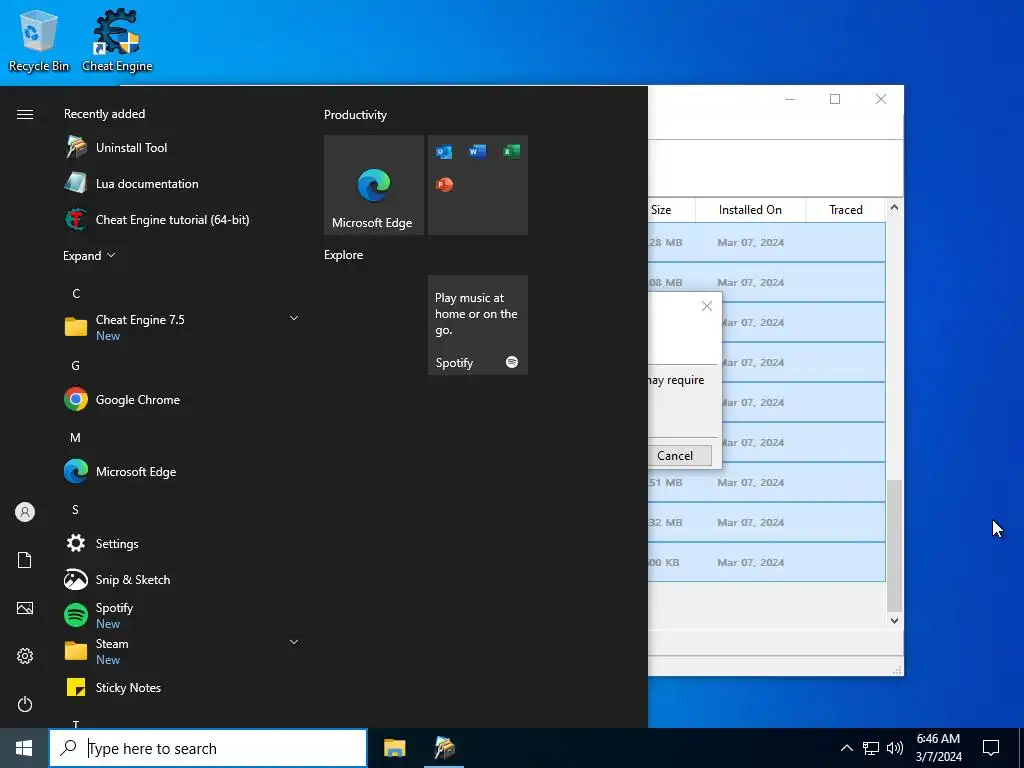Focus the taskbar search box
This screenshot has width=1024, height=768.
click(x=208, y=748)
